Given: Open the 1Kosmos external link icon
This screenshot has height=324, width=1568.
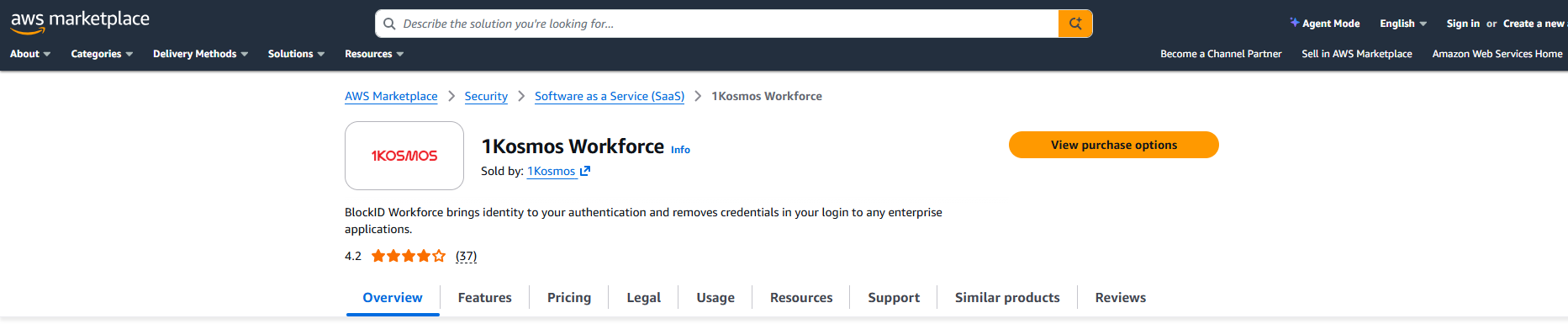Looking at the screenshot, I should [585, 171].
